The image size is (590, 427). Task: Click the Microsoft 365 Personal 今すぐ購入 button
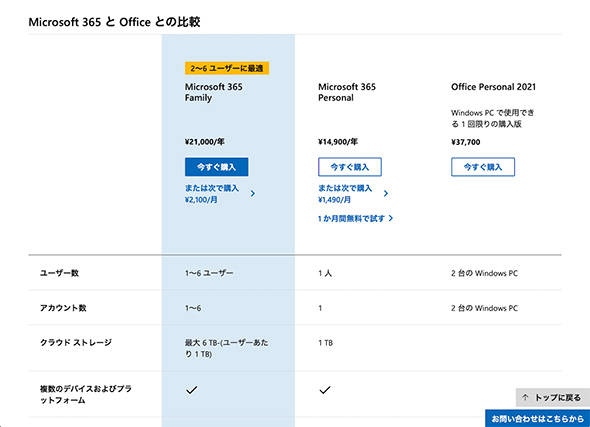click(350, 167)
